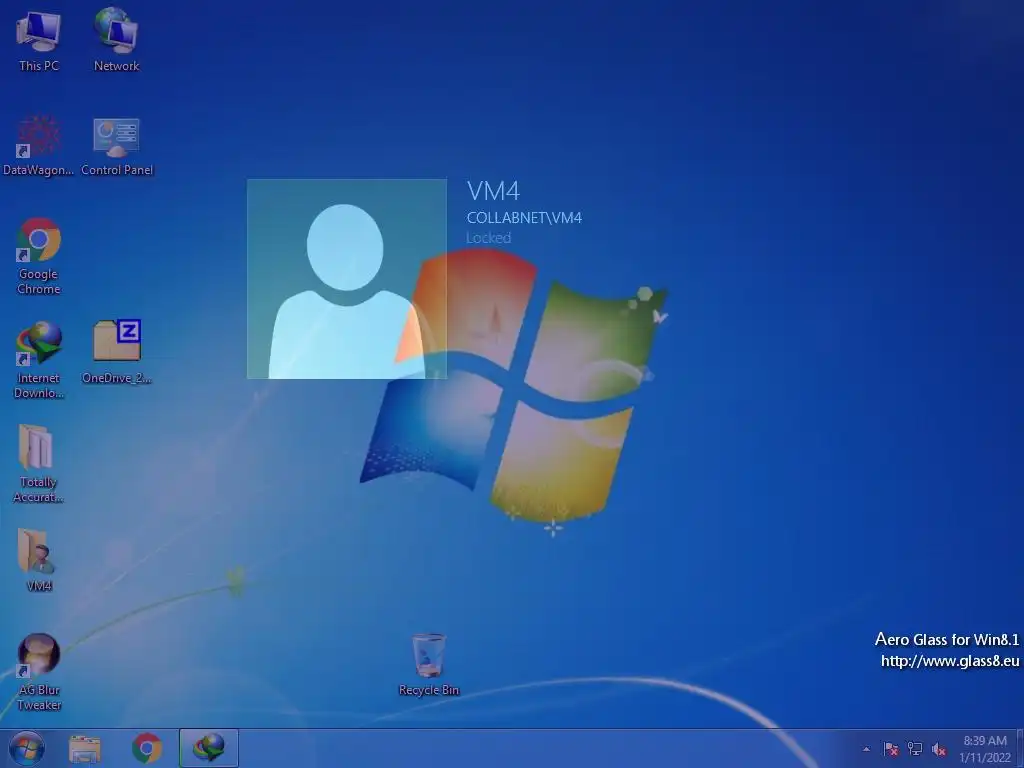Image resolution: width=1024 pixels, height=768 pixels.
Task: Click the VM4 user account picture
Action: coord(347,279)
